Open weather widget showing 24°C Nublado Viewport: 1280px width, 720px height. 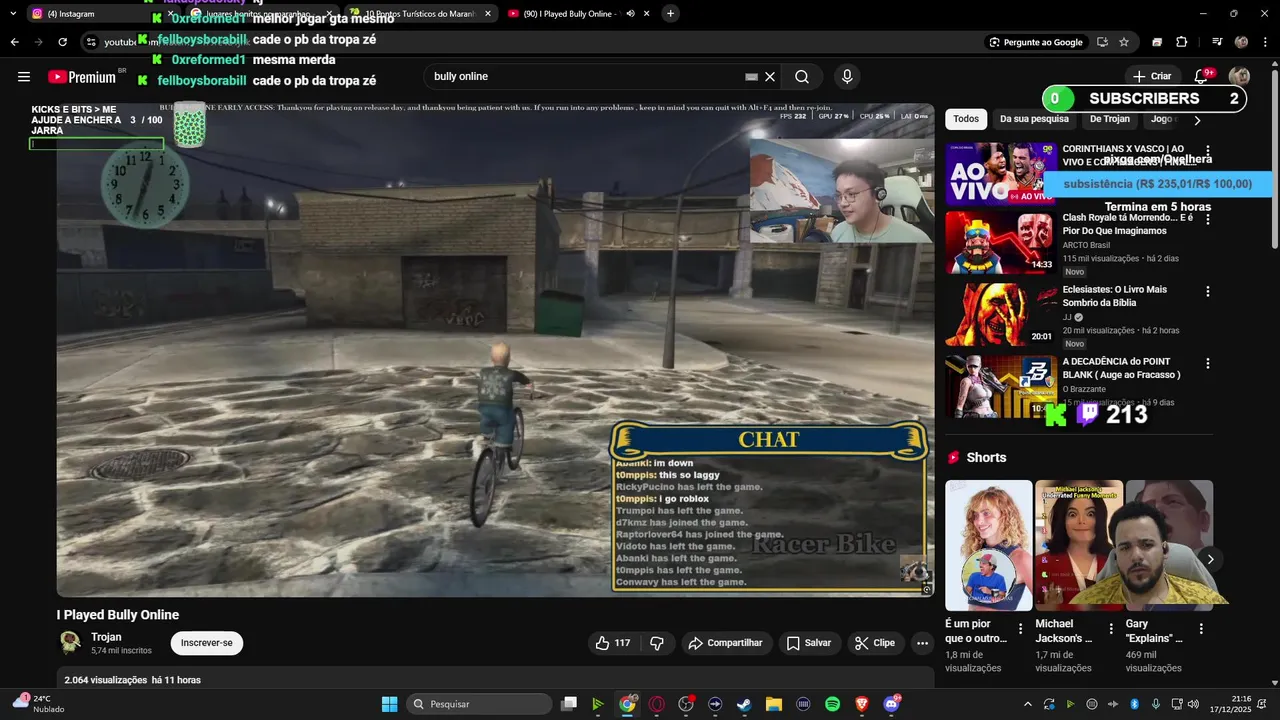(38, 704)
